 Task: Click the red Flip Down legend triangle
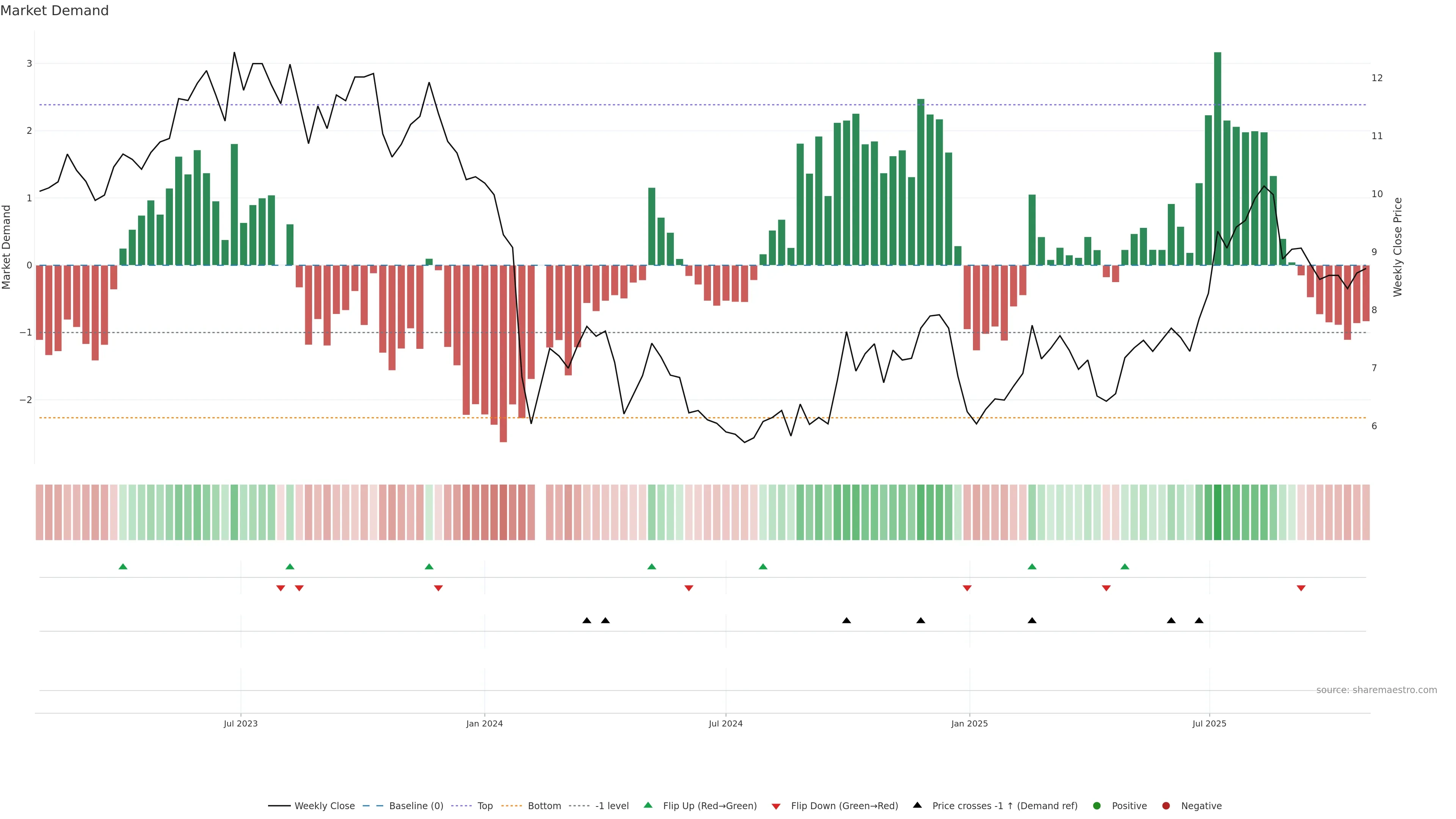(x=776, y=806)
